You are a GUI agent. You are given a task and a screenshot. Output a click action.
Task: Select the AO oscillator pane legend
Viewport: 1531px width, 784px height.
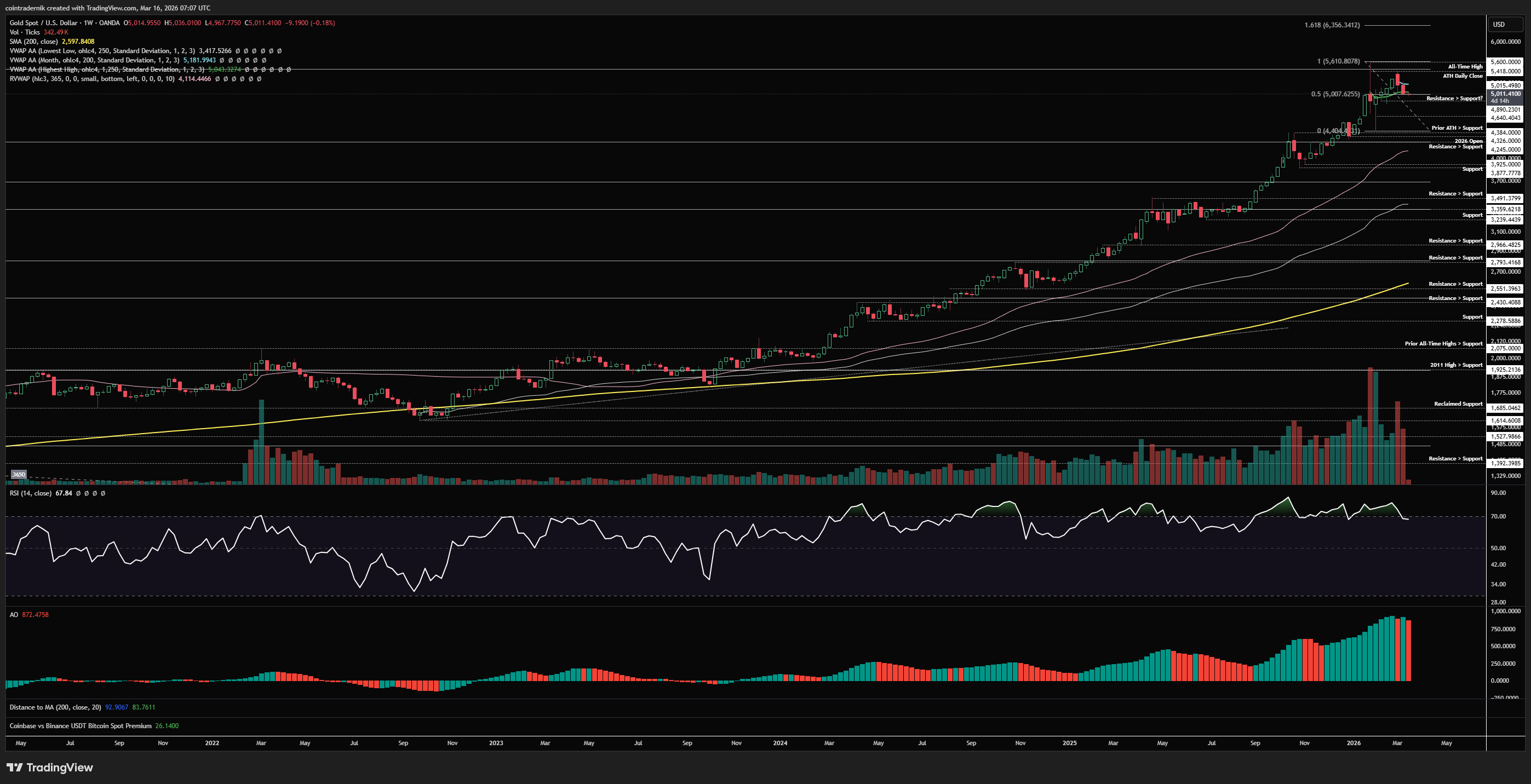click(x=14, y=615)
